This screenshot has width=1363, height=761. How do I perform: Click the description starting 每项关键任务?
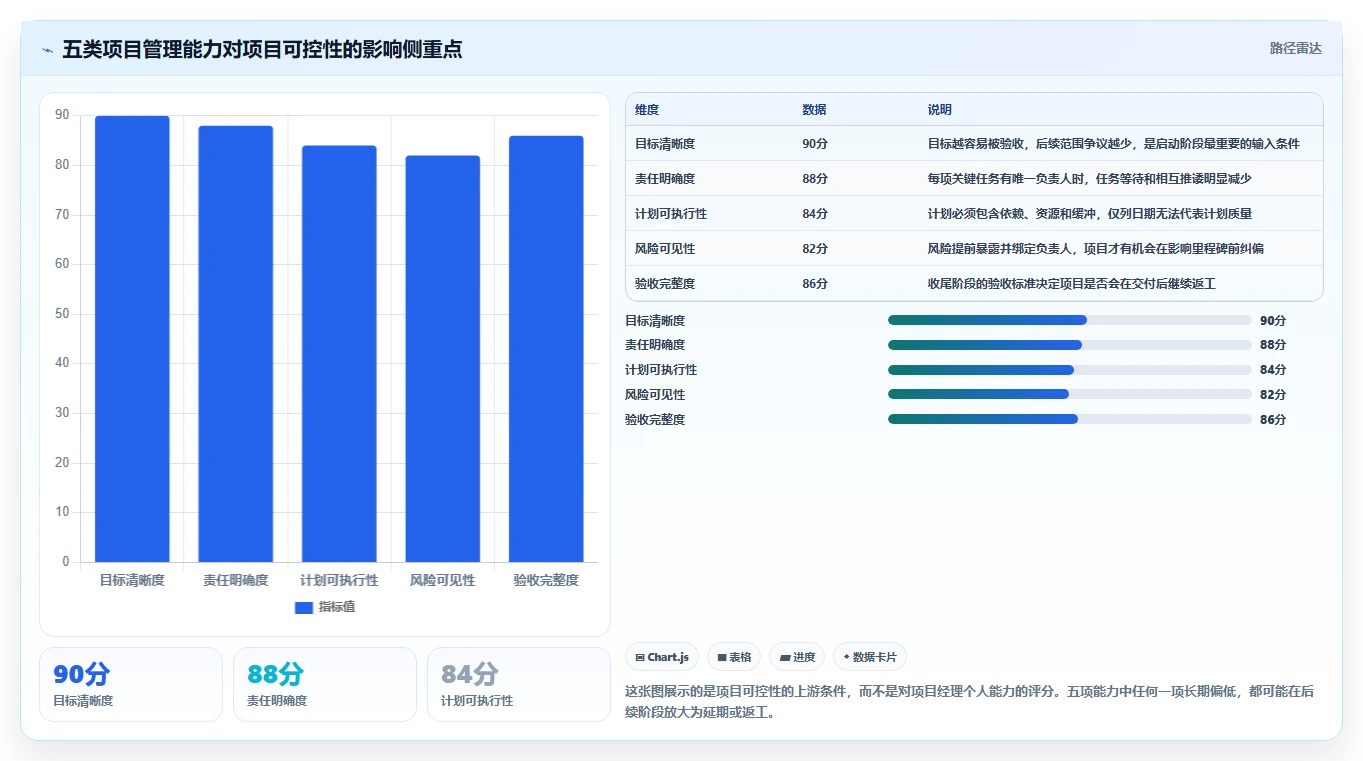1090,179
